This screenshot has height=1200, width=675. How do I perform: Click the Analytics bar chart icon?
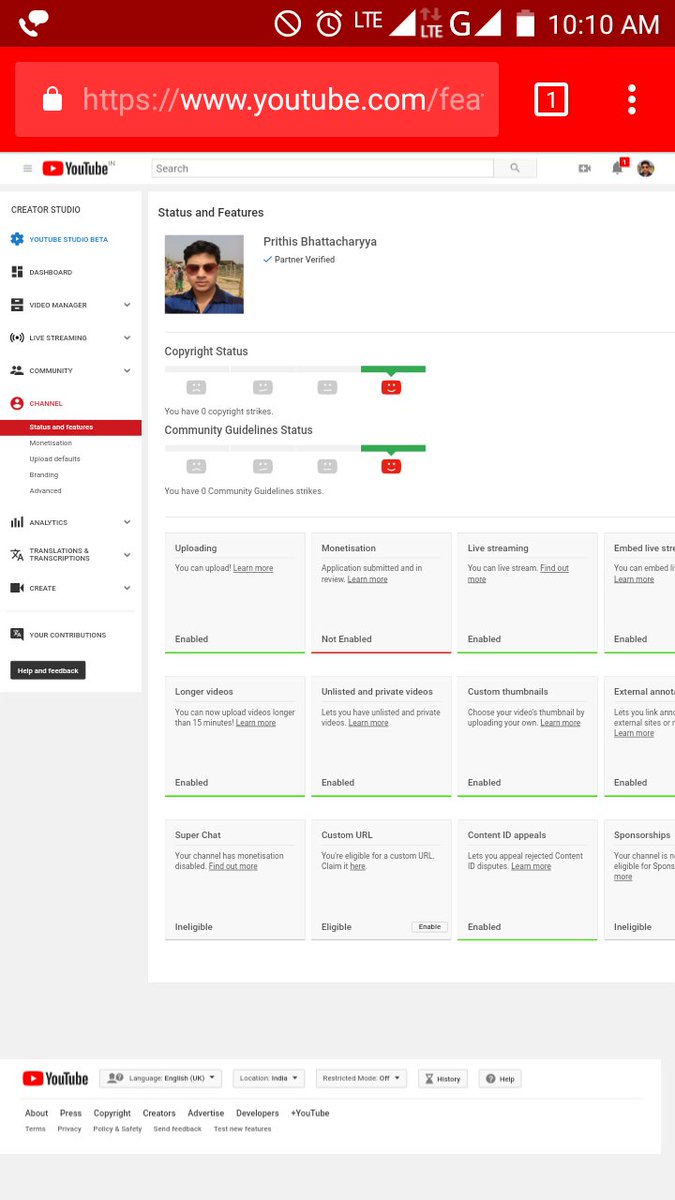tap(17, 522)
